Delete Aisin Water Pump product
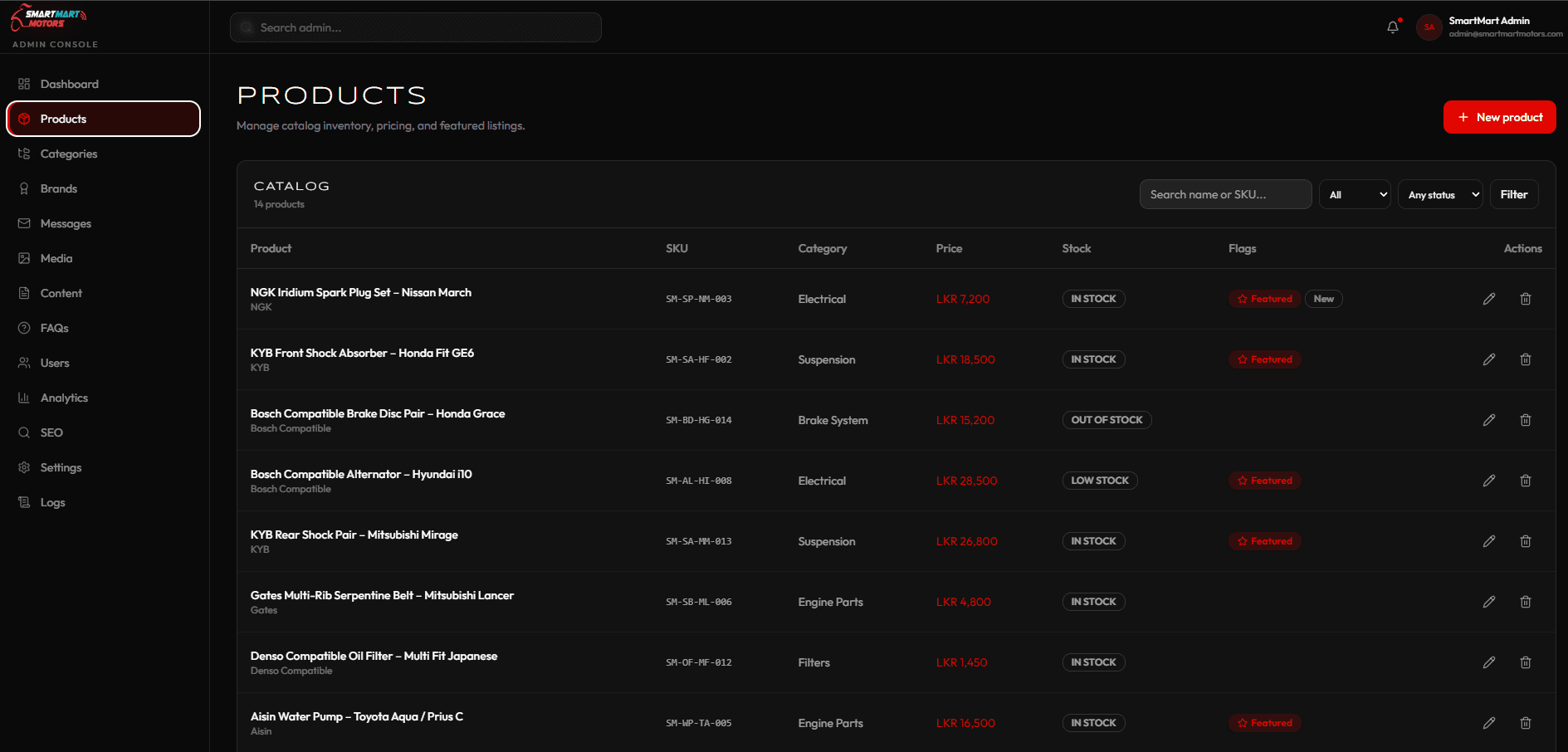The width and height of the screenshot is (1568, 752). (1526, 723)
